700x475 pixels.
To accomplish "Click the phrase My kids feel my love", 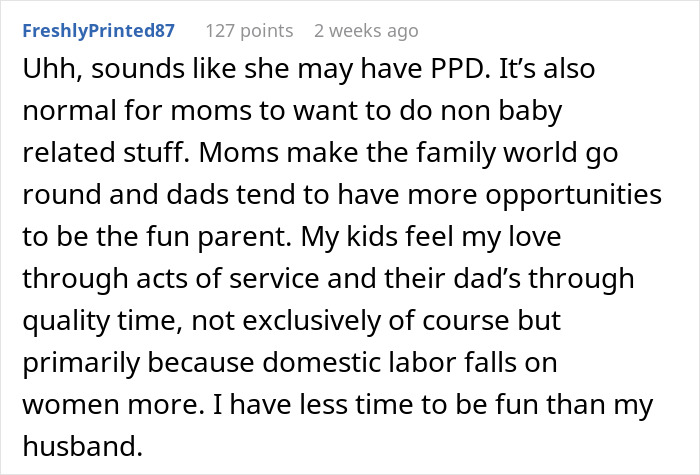I will [x=431, y=237].
